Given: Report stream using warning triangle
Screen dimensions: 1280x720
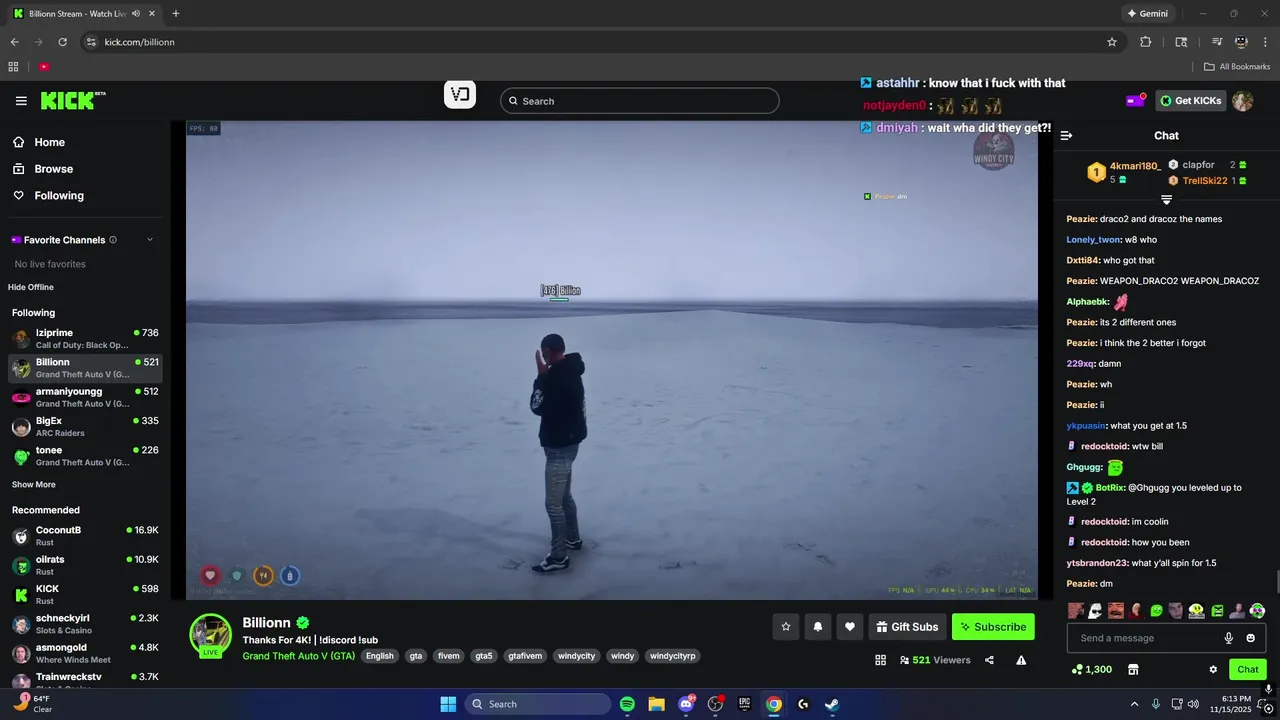Looking at the screenshot, I should pyautogui.click(x=1021, y=660).
